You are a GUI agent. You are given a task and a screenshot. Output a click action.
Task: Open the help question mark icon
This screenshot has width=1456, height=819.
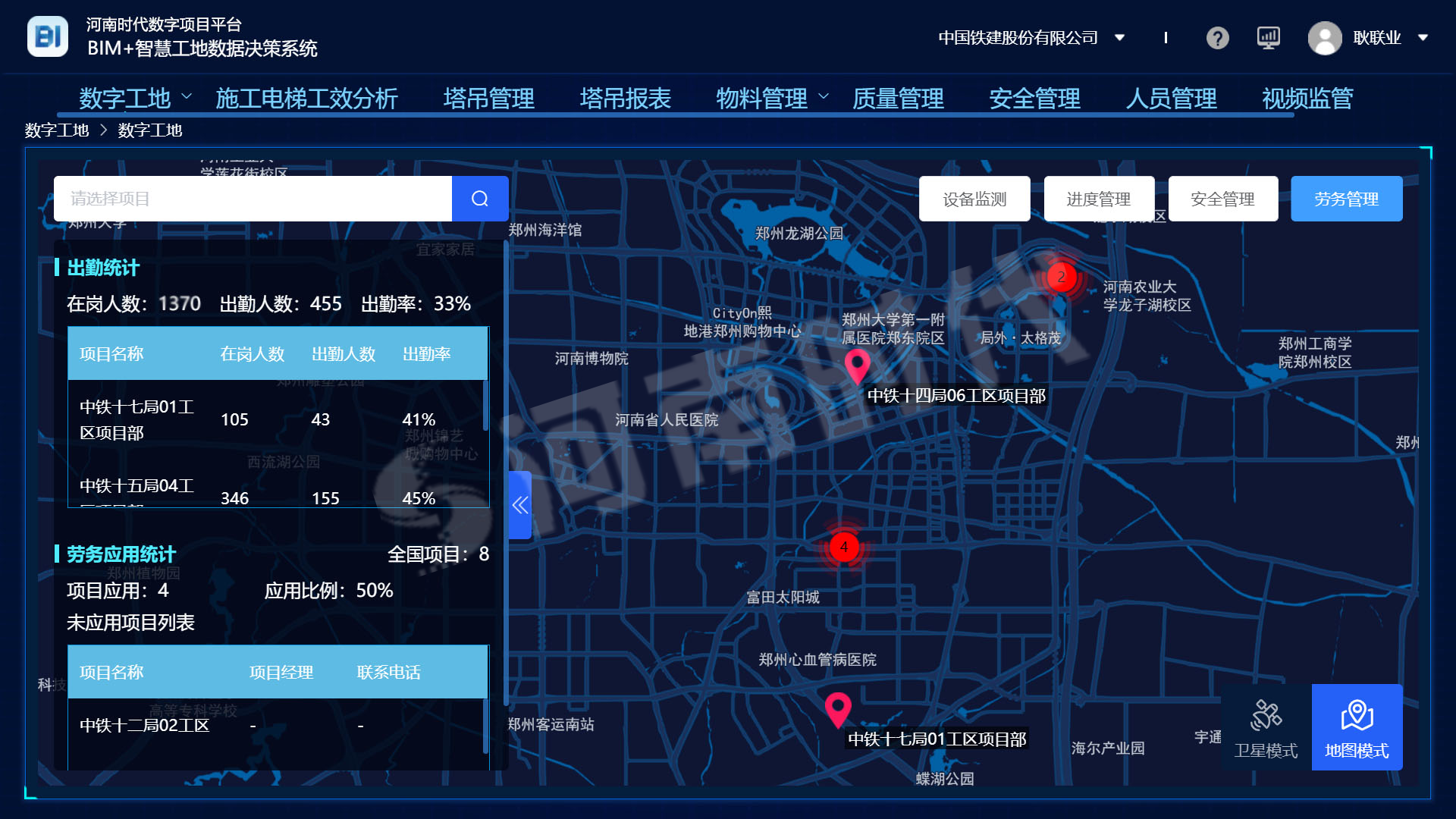coord(1217,37)
